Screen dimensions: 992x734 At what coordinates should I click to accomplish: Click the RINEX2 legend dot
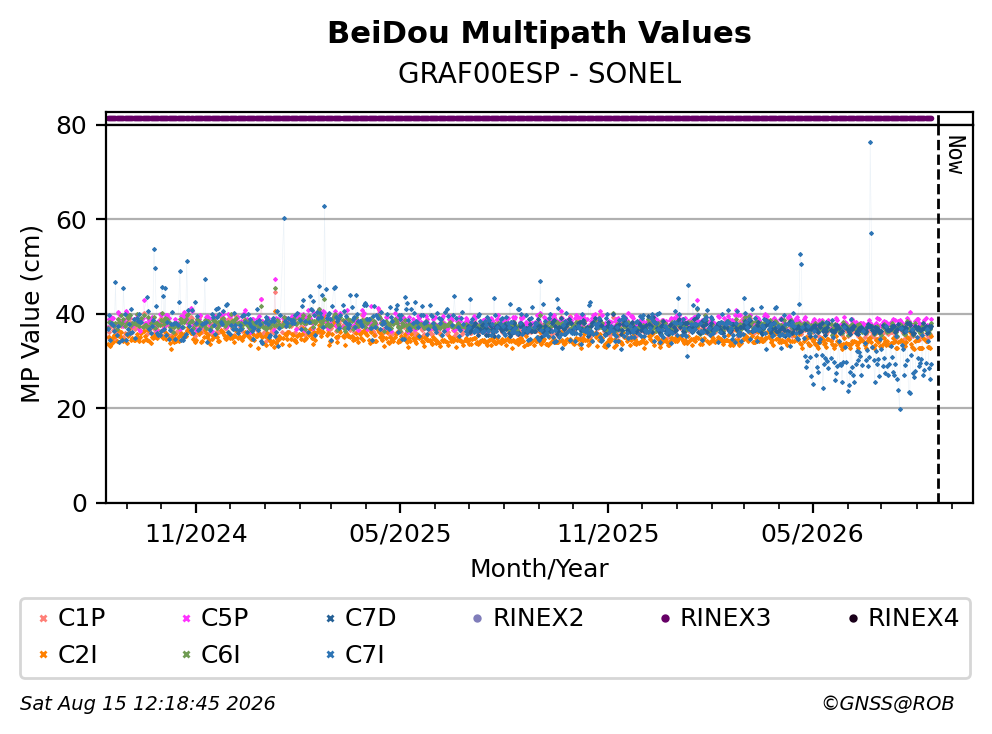478,618
